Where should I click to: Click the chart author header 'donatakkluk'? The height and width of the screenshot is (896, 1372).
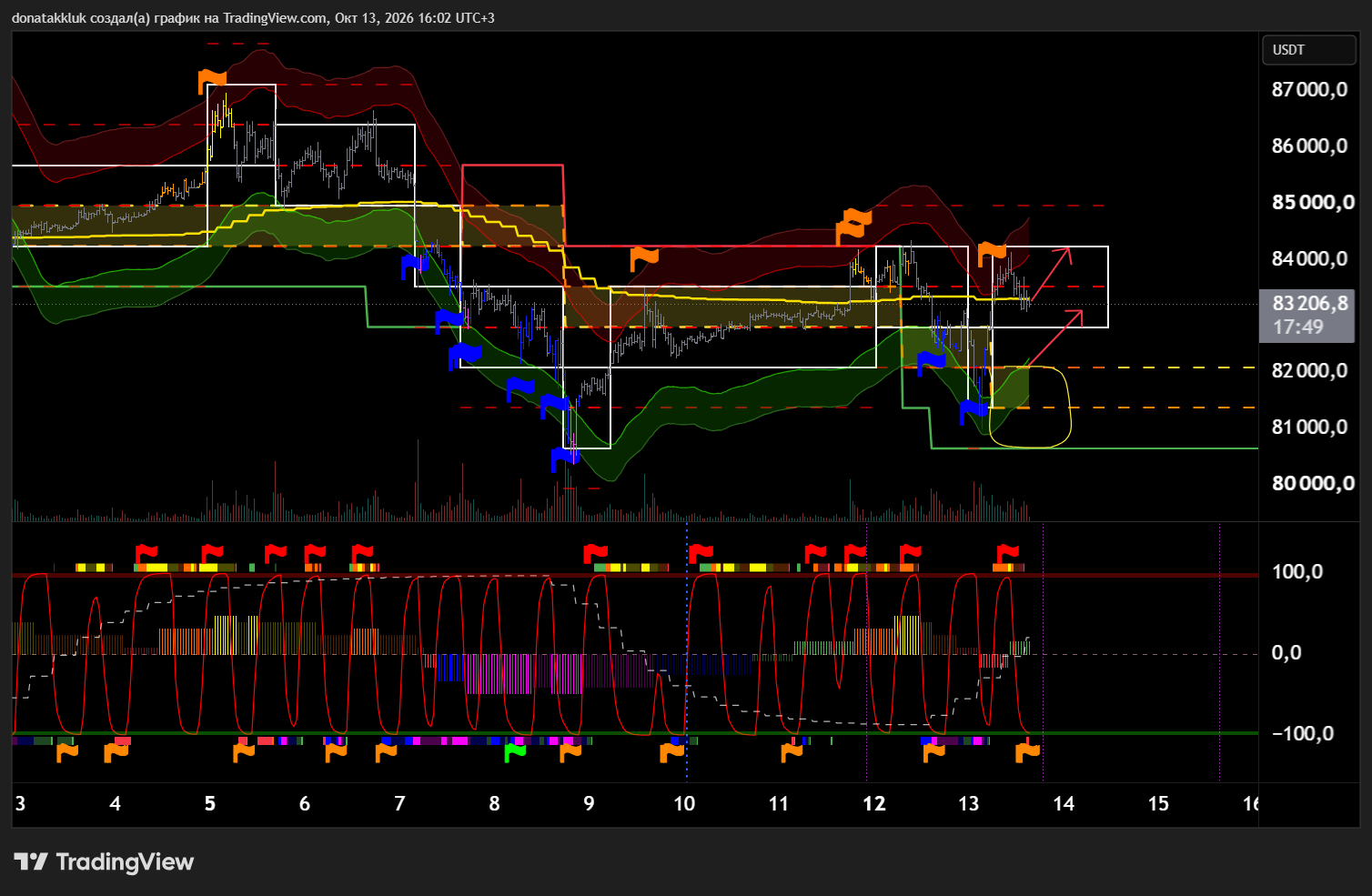(x=49, y=17)
